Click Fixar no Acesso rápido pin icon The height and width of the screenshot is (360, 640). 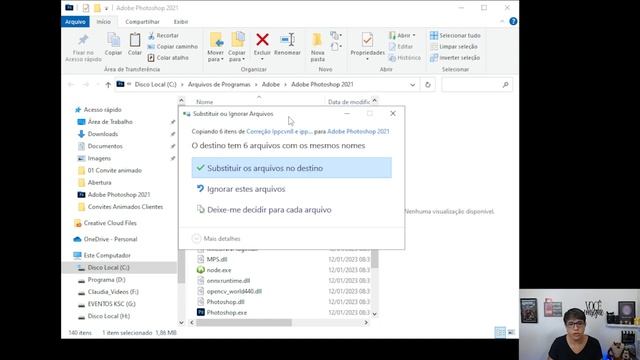pyautogui.click(x=83, y=40)
